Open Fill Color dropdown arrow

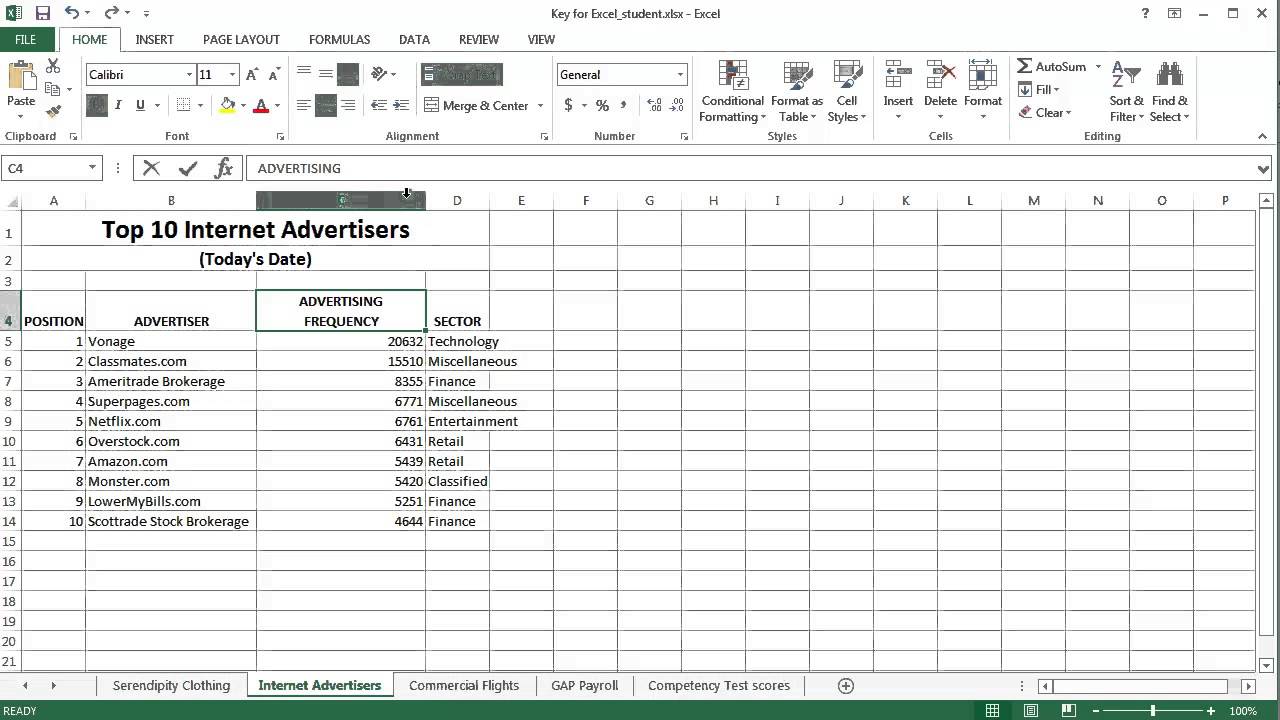click(243, 105)
